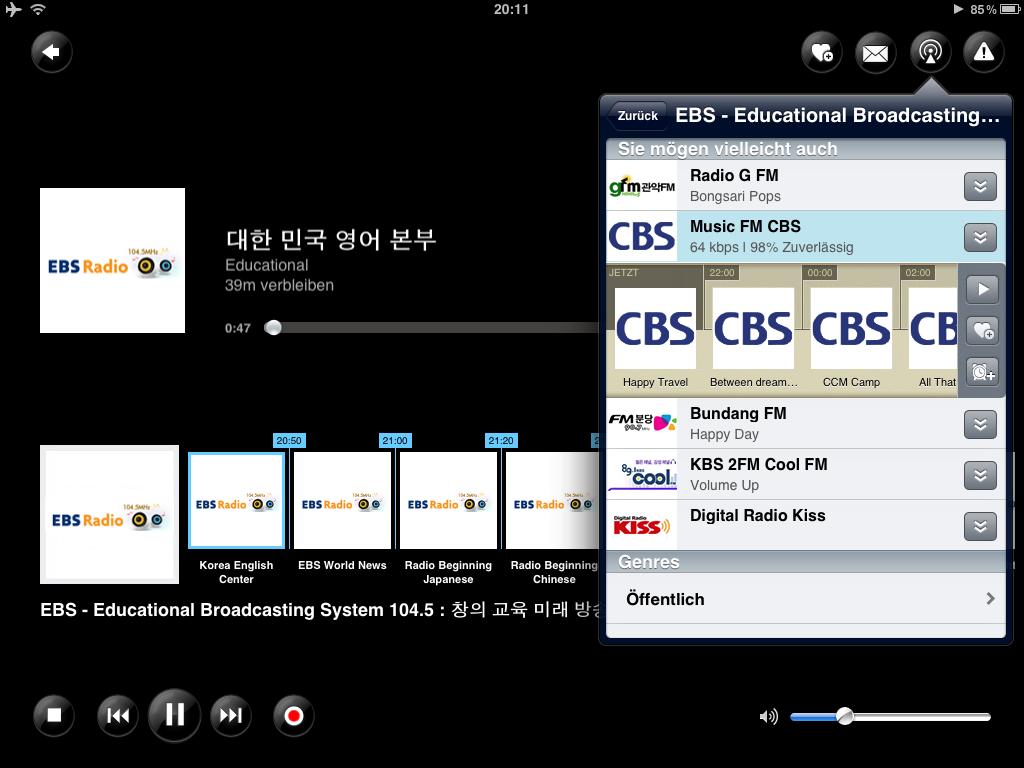Click the '39m verbleiben' remaining time text
Image resolution: width=1024 pixels, height=768 pixels.
click(x=280, y=285)
